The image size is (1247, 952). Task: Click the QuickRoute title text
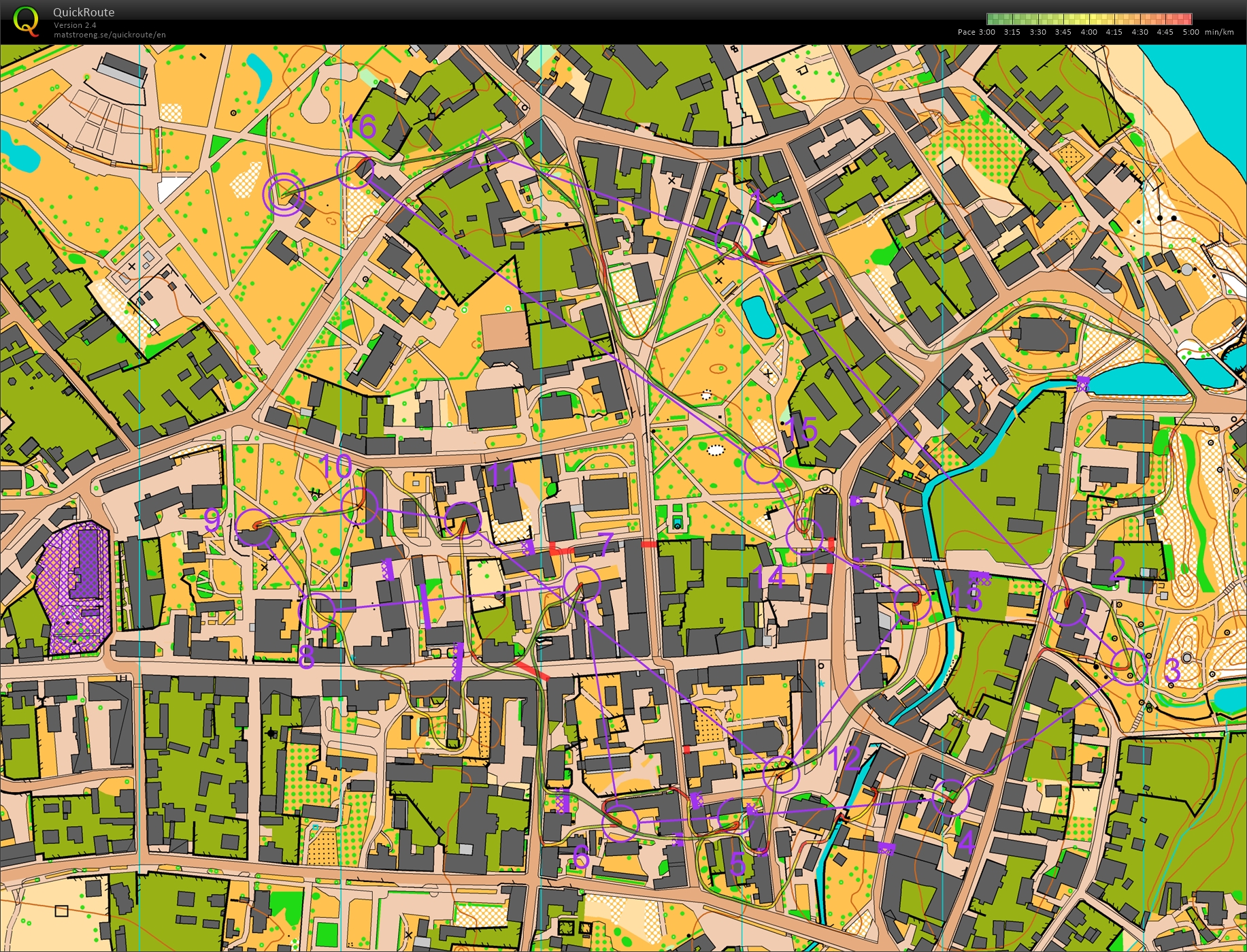pyautogui.click(x=84, y=12)
